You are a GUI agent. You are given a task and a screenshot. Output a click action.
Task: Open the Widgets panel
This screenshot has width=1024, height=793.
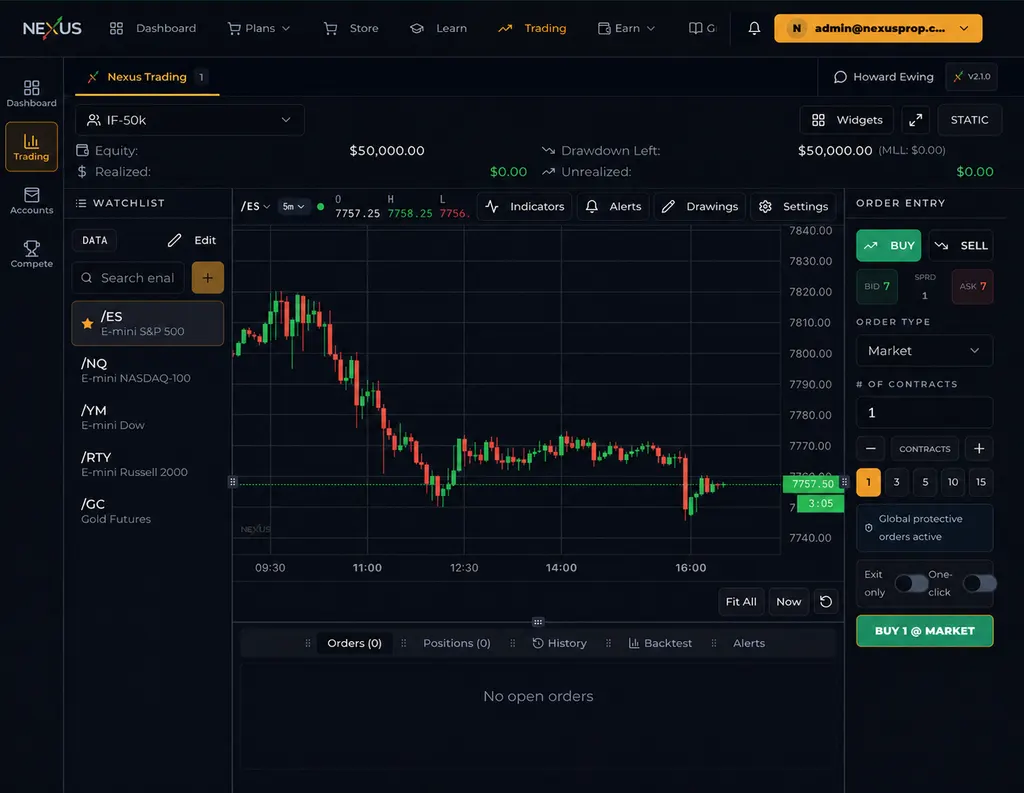847,120
